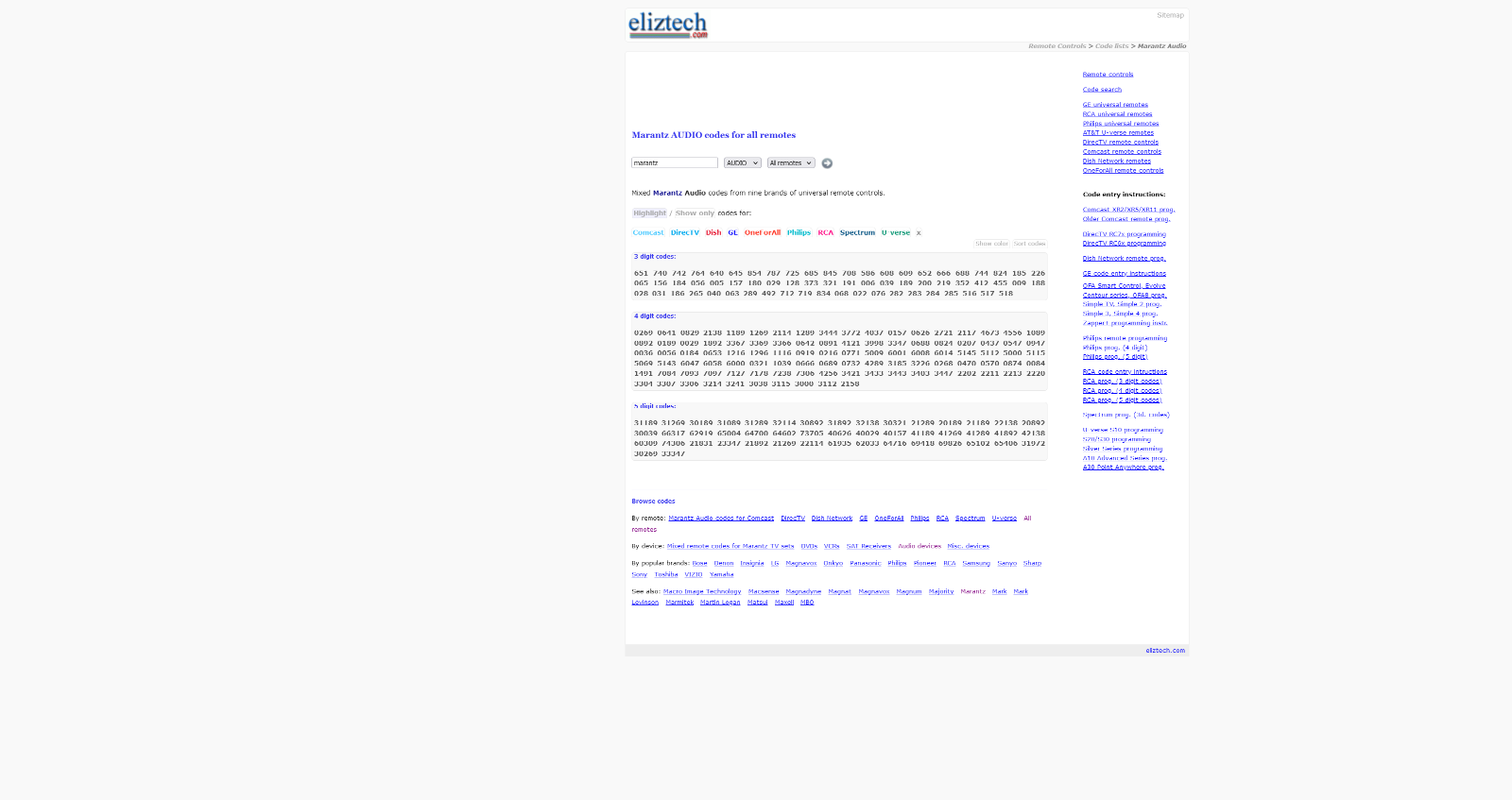Open Philips universal remotes sidebar link

1121,124
